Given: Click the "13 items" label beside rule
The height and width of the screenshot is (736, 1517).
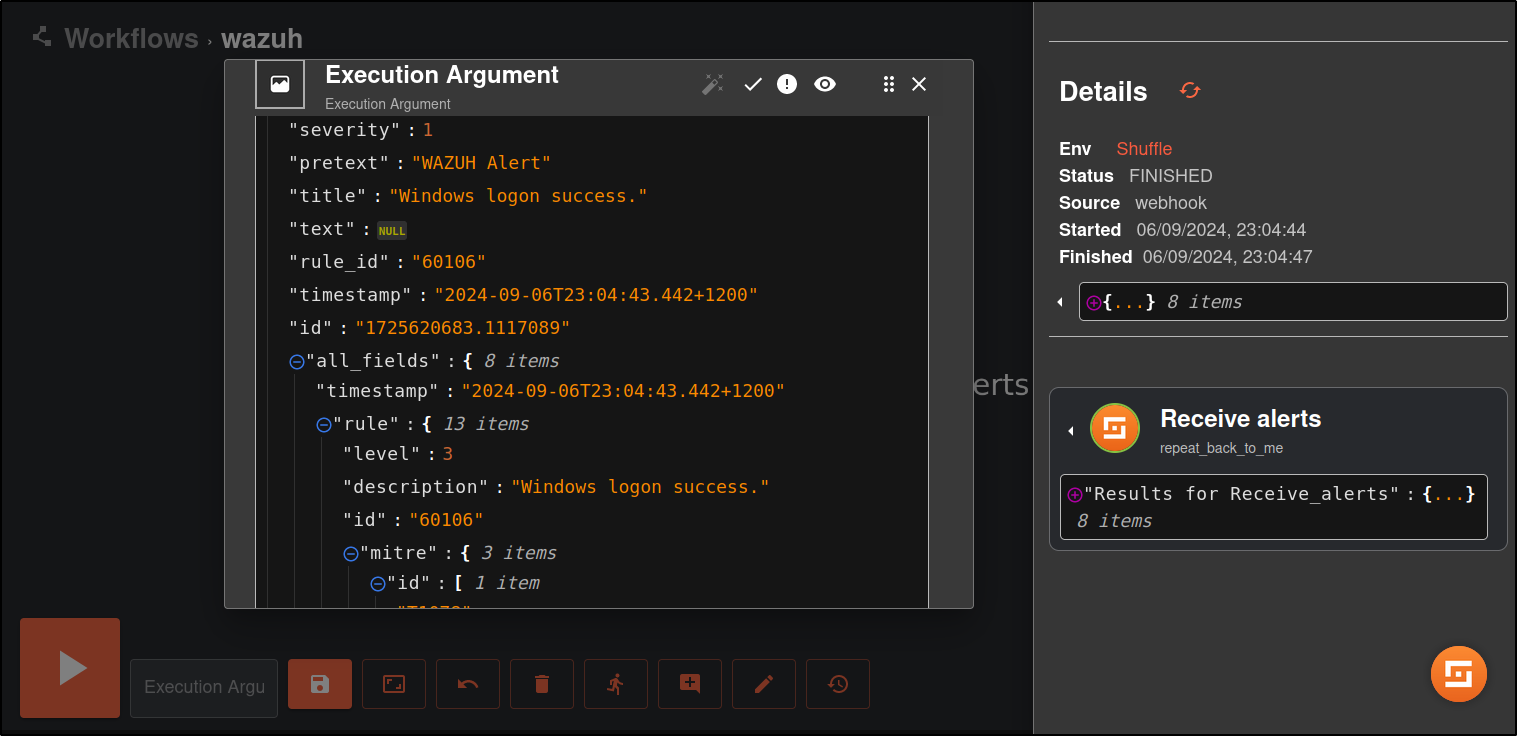Looking at the screenshot, I should click(486, 424).
